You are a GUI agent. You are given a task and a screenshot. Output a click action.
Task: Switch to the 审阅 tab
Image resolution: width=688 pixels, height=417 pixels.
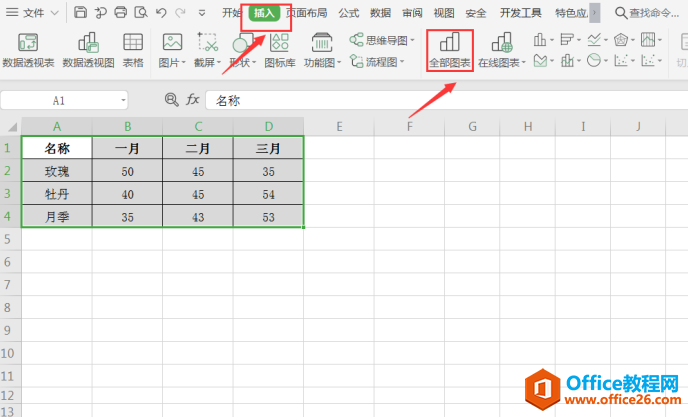[x=412, y=13]
